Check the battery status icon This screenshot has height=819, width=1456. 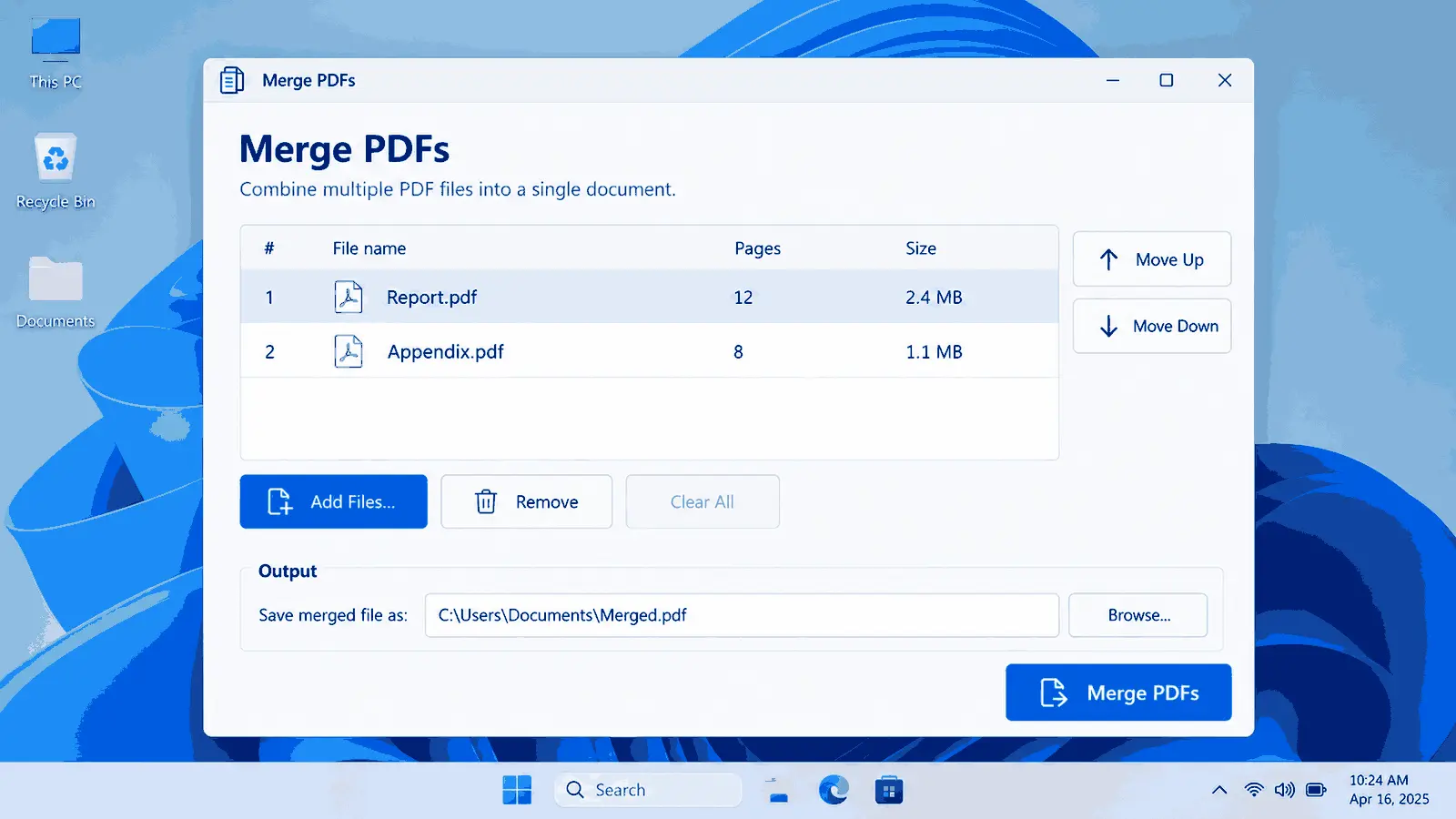pyautogui.click(x=1316, y=790)
